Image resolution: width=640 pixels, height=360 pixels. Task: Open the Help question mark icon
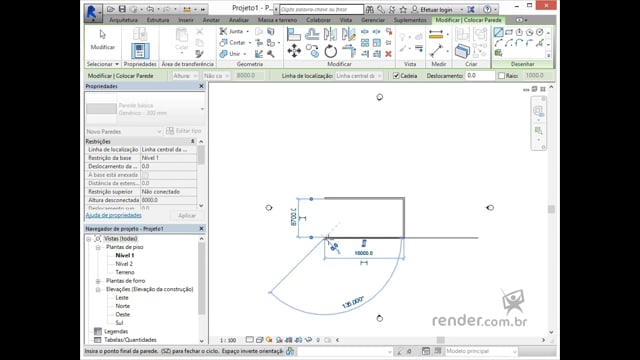tap(487, 9)
